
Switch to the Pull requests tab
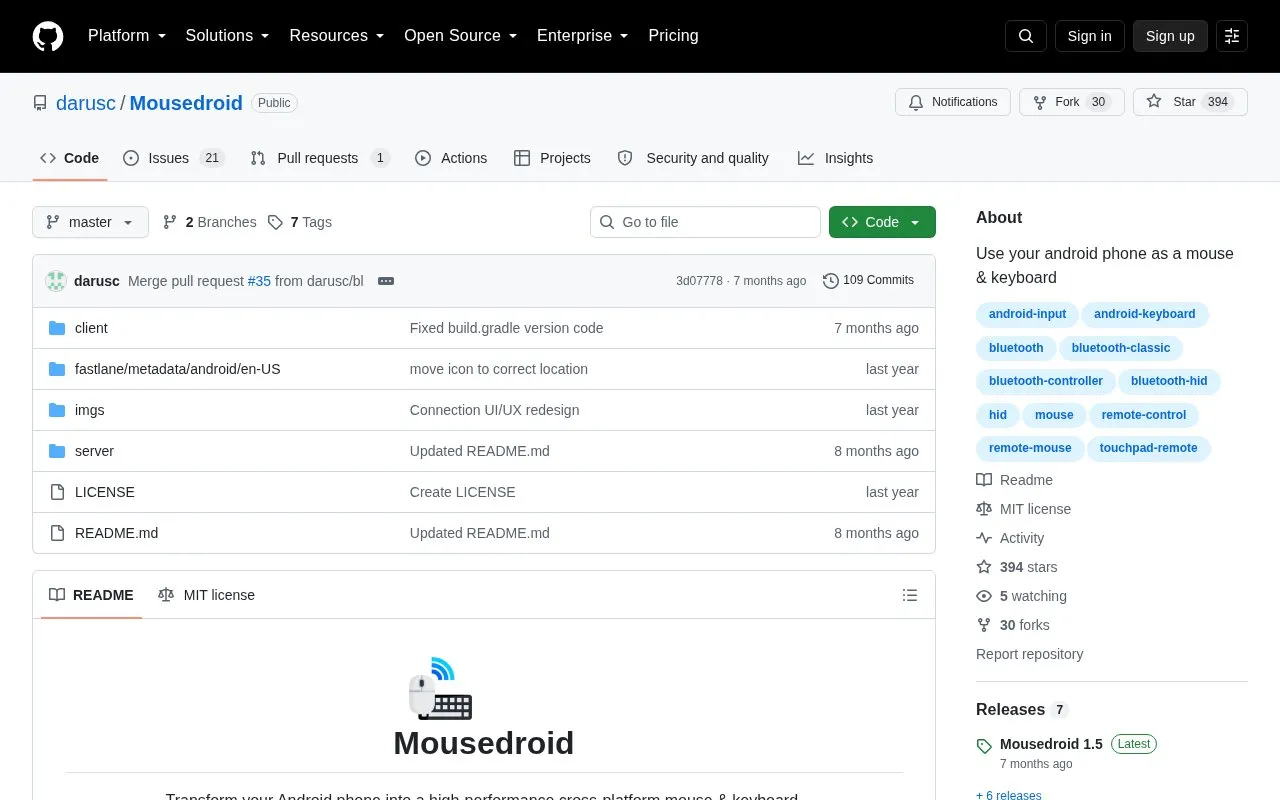coord(320,158)
